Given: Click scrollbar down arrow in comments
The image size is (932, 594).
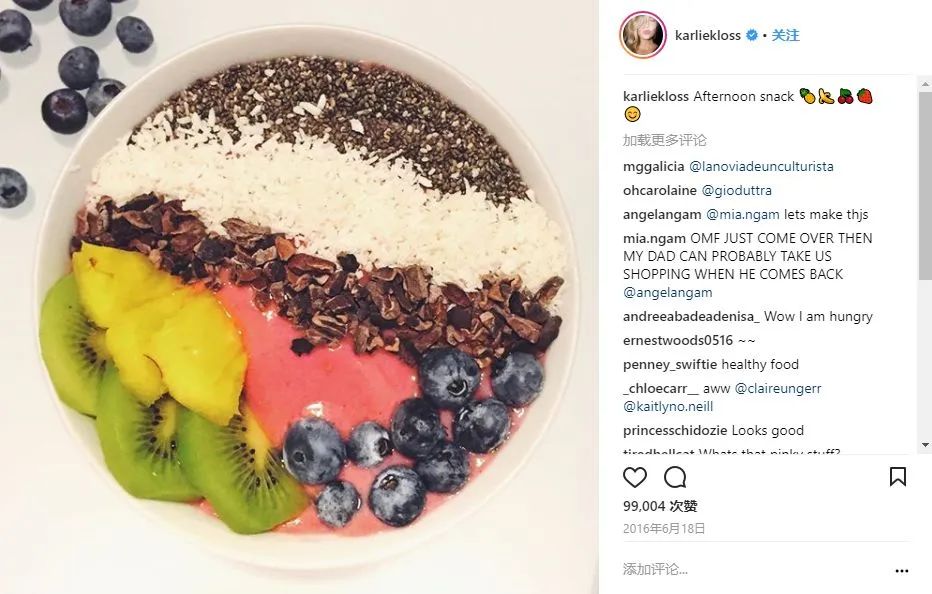Looking at the screenshot, I should click(925, 445).
